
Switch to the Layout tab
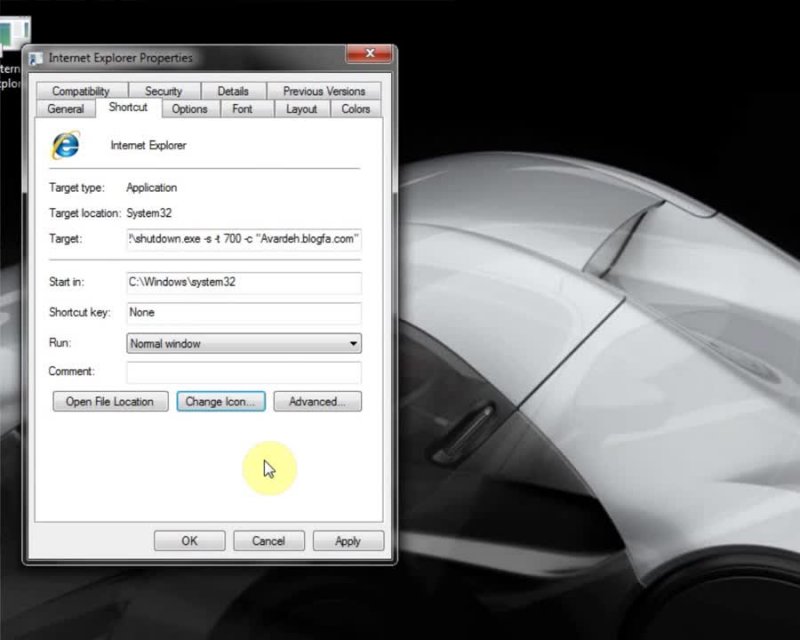tap(301, 109)
